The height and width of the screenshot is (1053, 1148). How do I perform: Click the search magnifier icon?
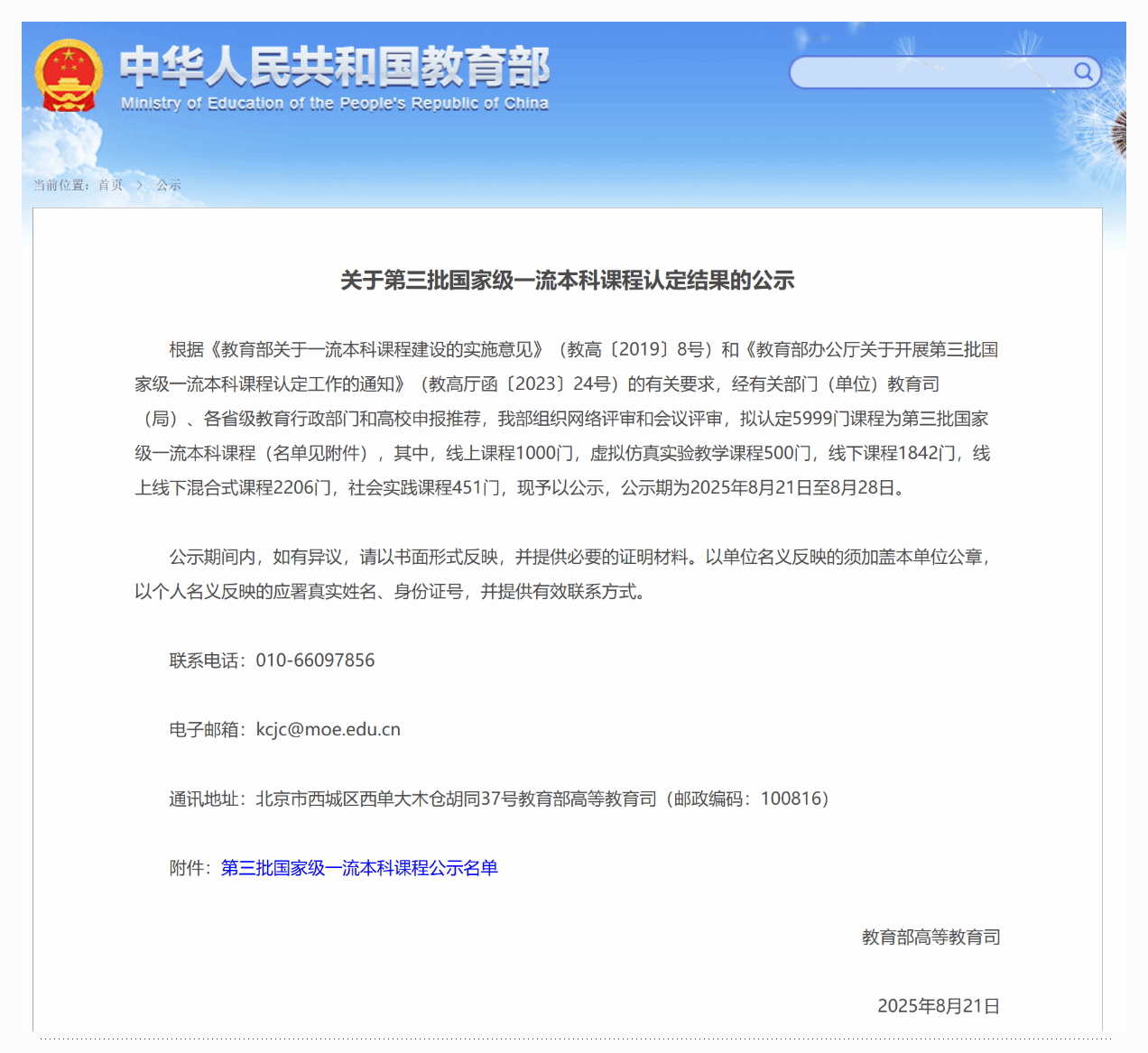click(x=1083, y=71)
